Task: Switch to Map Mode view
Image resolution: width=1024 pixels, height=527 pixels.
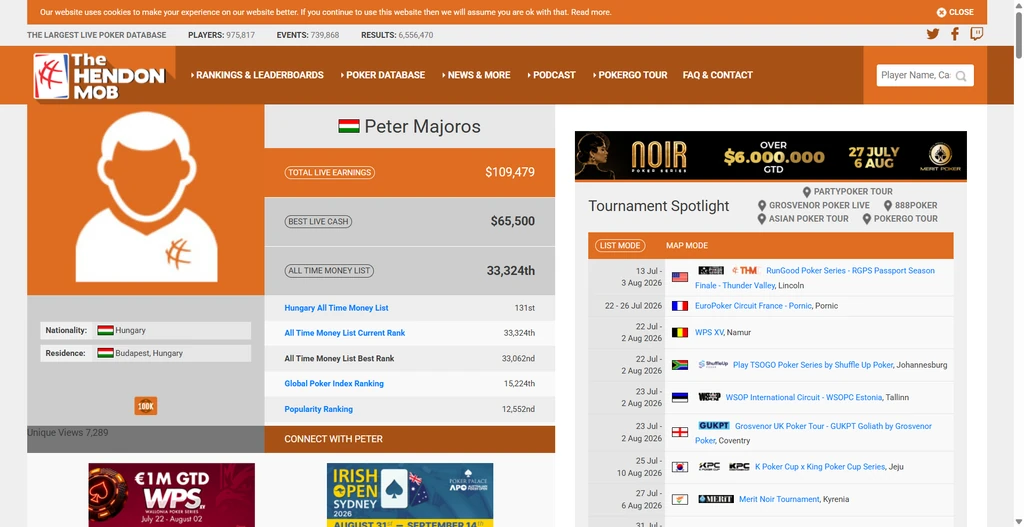Action: coord(687,246)
